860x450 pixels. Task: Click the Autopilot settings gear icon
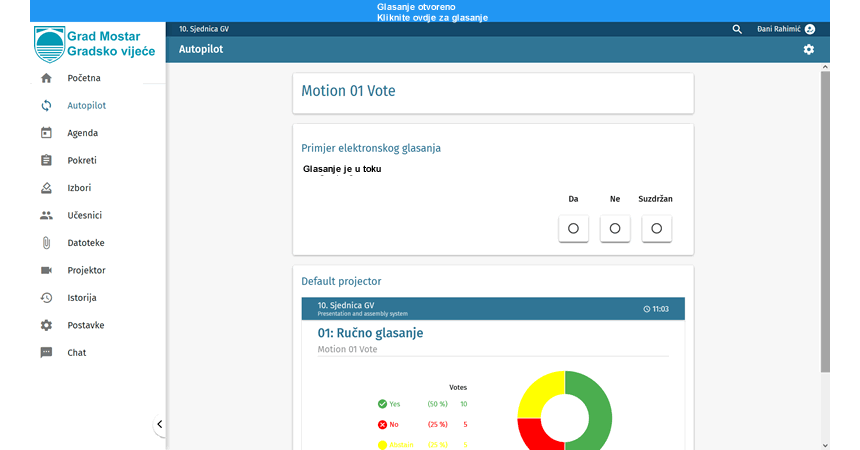point(809,50)
